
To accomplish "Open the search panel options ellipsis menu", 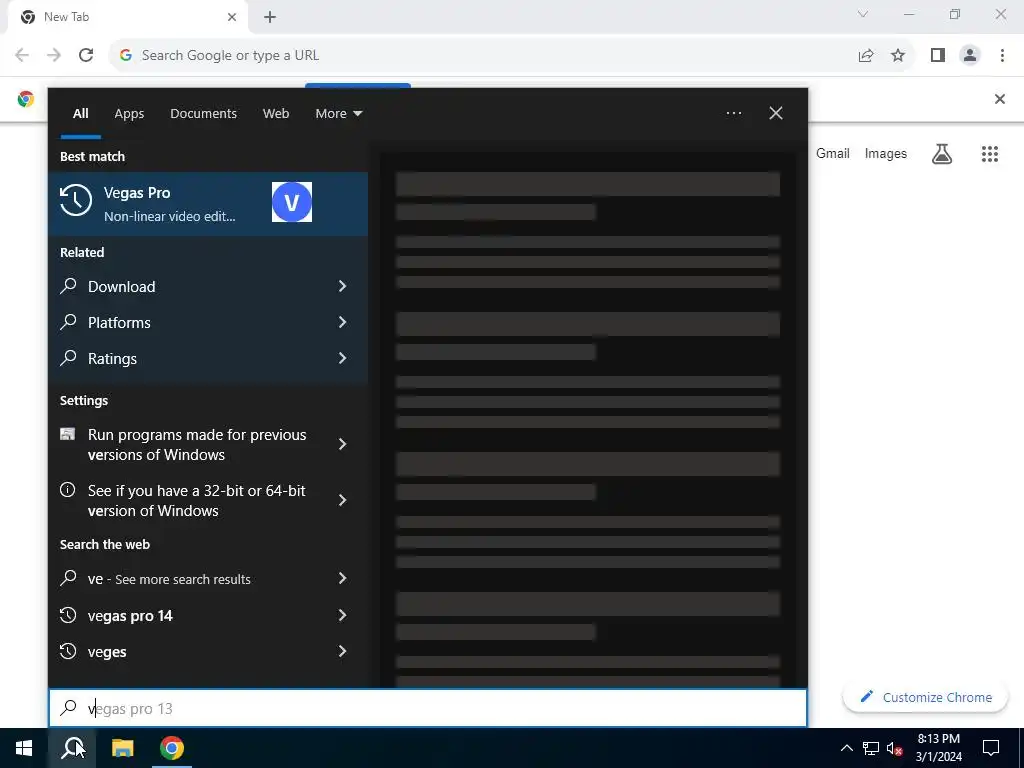I will pos(733,113).
